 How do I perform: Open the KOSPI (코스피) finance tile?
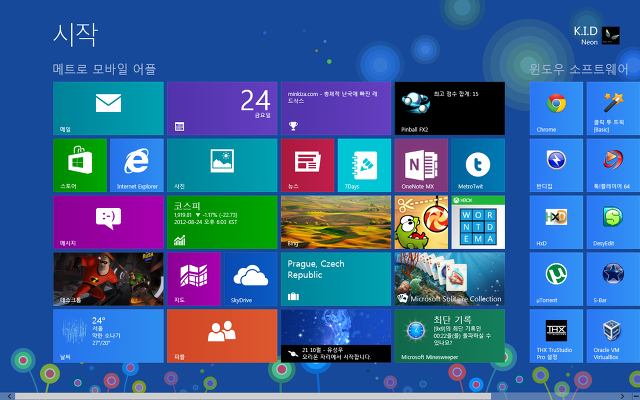tap(222, 222)
